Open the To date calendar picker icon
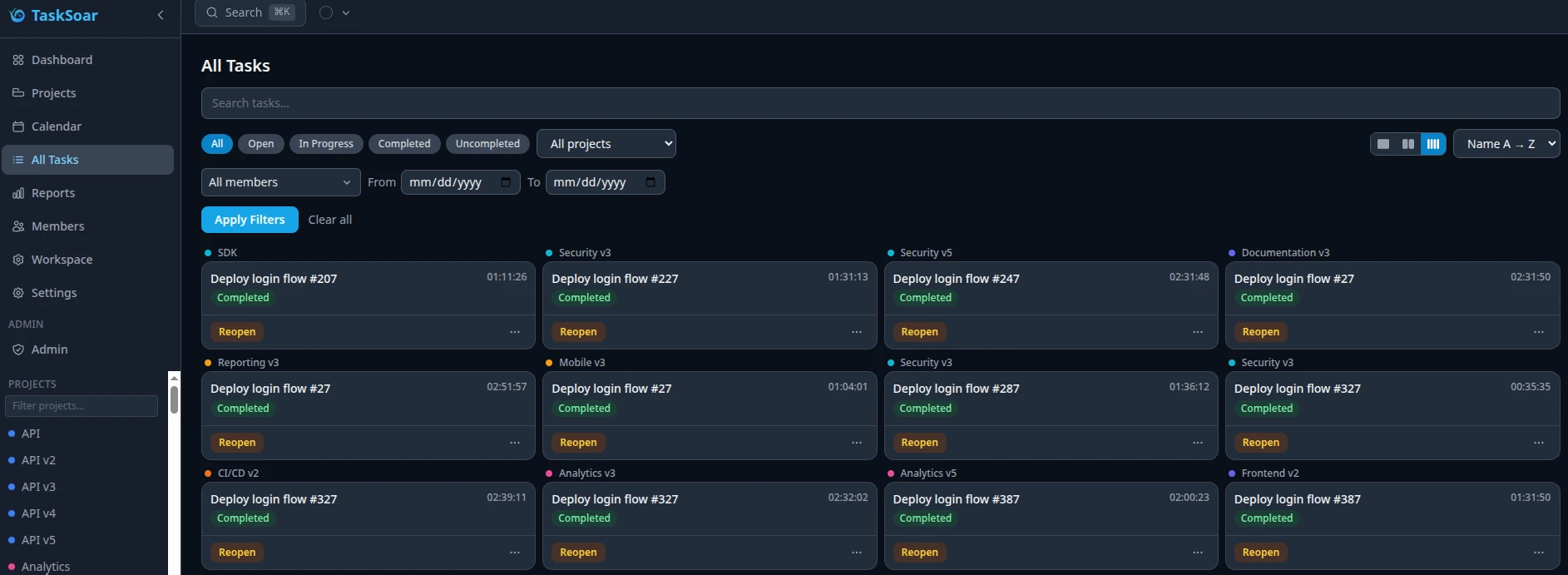The width and height of the screenshot is (1568, 575). pos(650,182)
